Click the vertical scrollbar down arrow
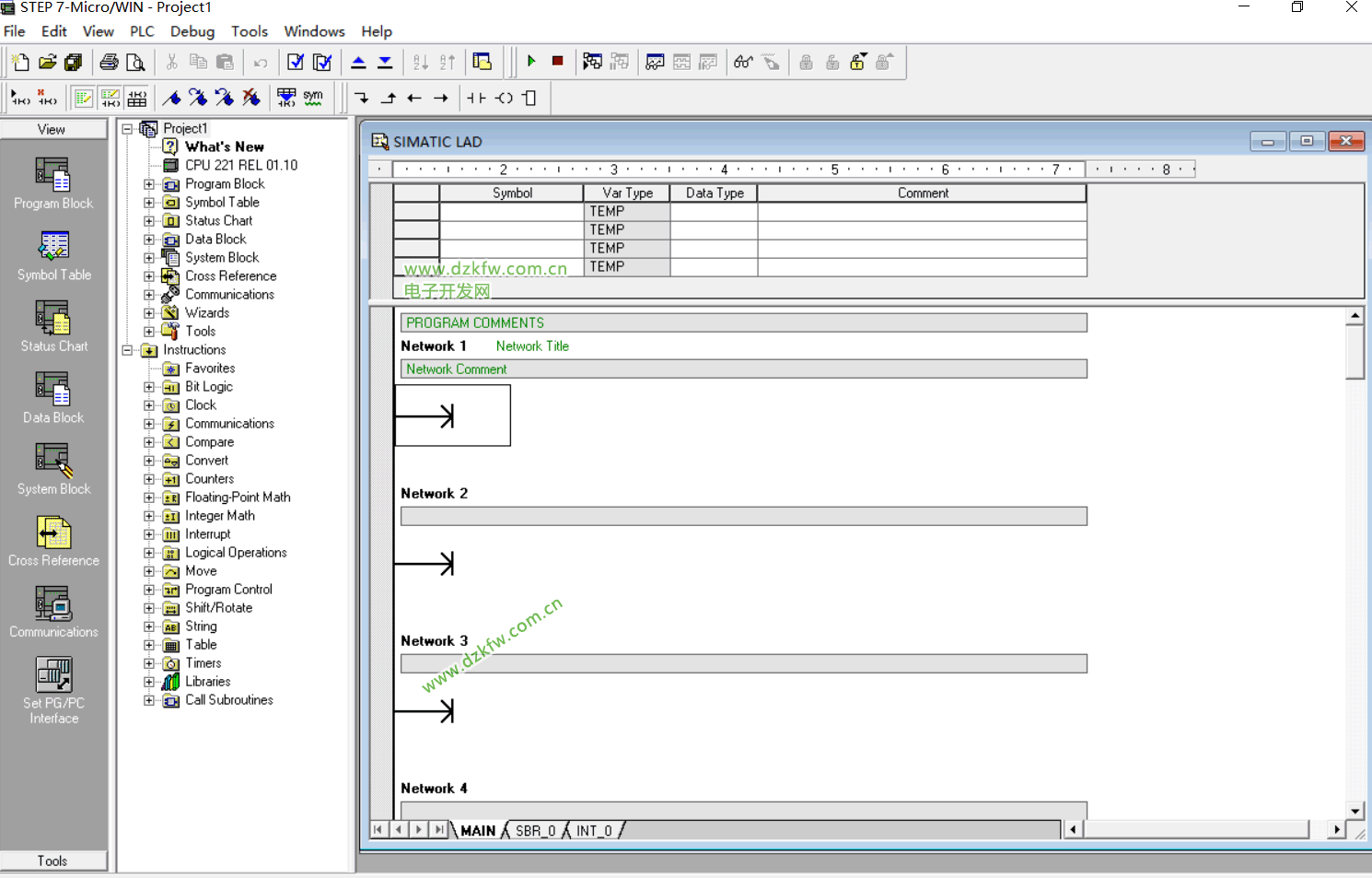The image size is (1372, 878). pos(1355,811)
